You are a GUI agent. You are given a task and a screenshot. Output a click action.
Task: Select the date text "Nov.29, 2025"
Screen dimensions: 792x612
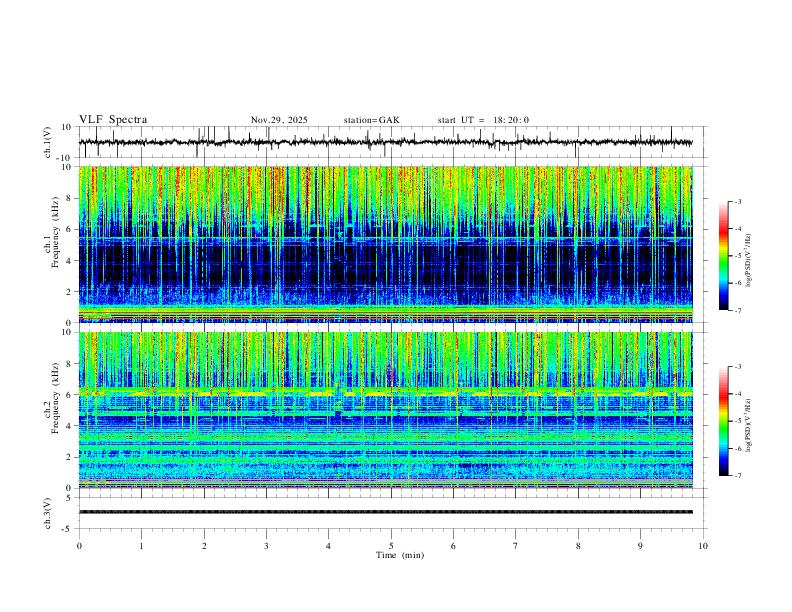coord(279,120)
